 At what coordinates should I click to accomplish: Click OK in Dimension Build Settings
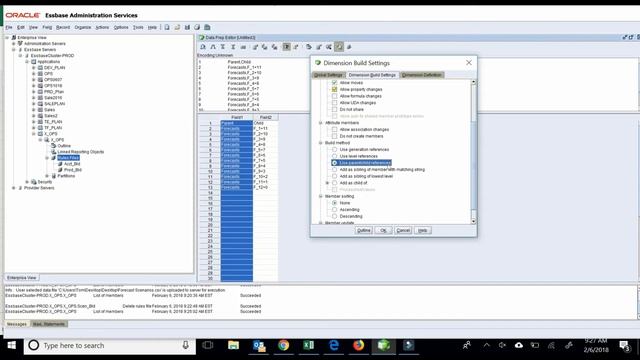[x=383, y=231]
